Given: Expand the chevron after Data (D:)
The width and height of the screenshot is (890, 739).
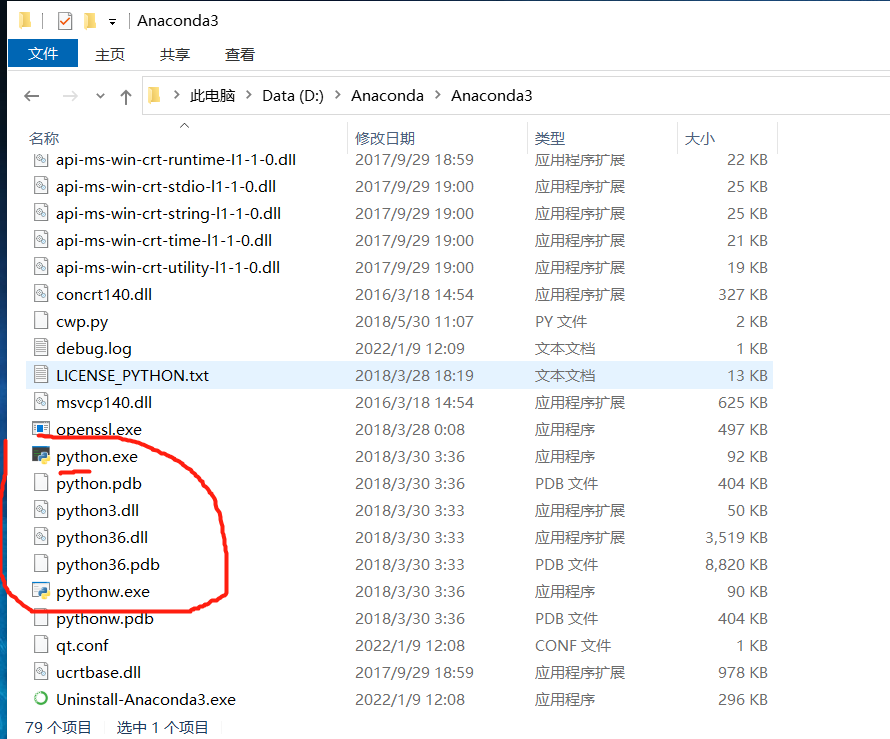Looking at the screenshot, I should [x=338, y=95].
